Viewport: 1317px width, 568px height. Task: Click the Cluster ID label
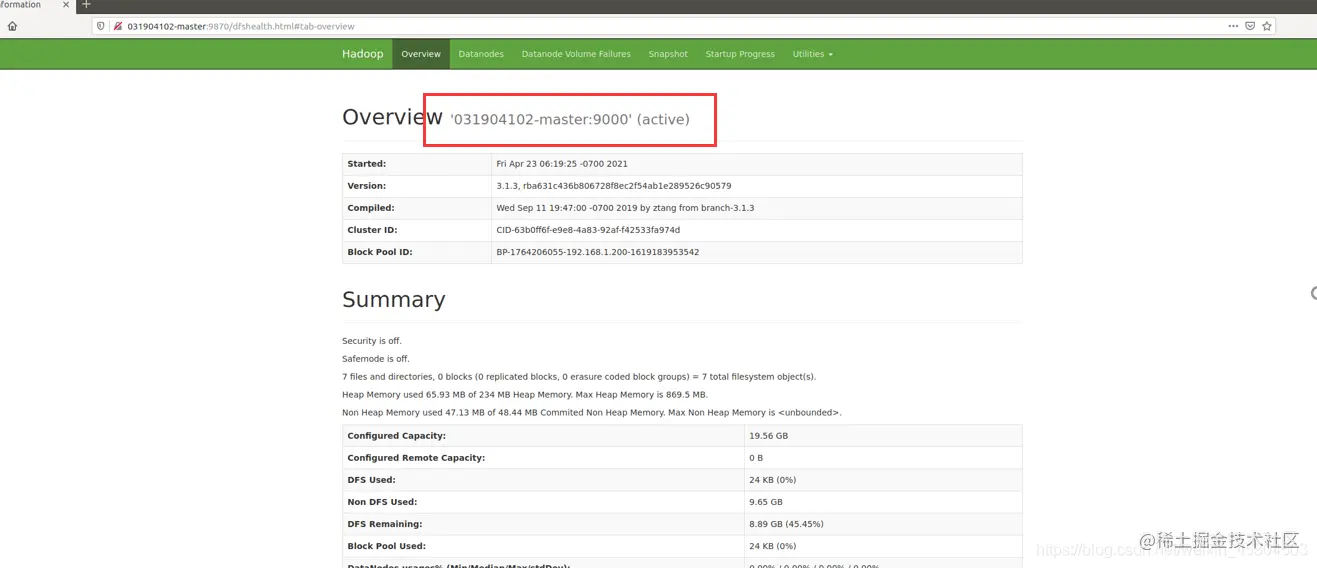[373, 230]
